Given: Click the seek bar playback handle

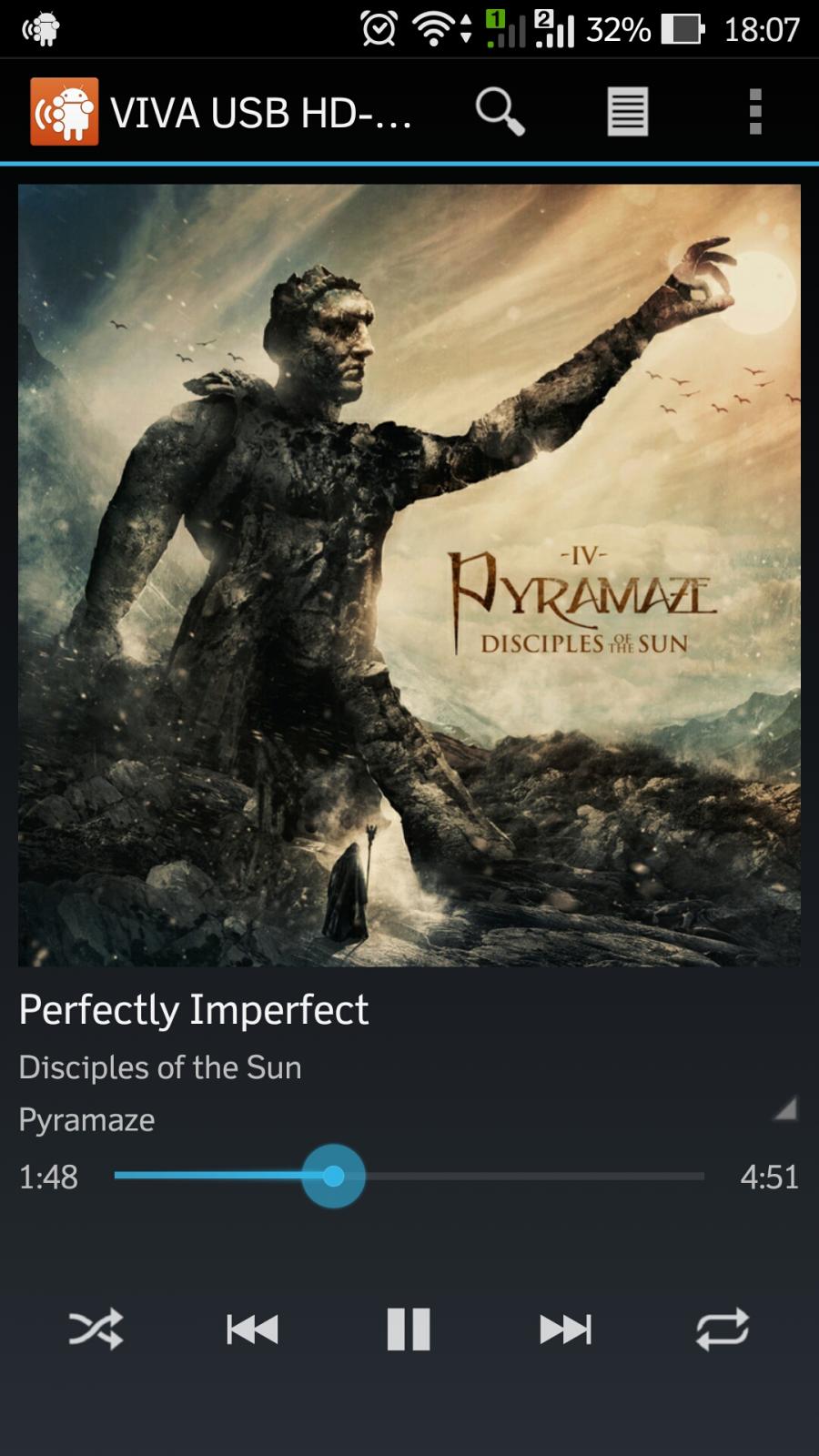Looking at the screenshot, I should coord(333,1177).
